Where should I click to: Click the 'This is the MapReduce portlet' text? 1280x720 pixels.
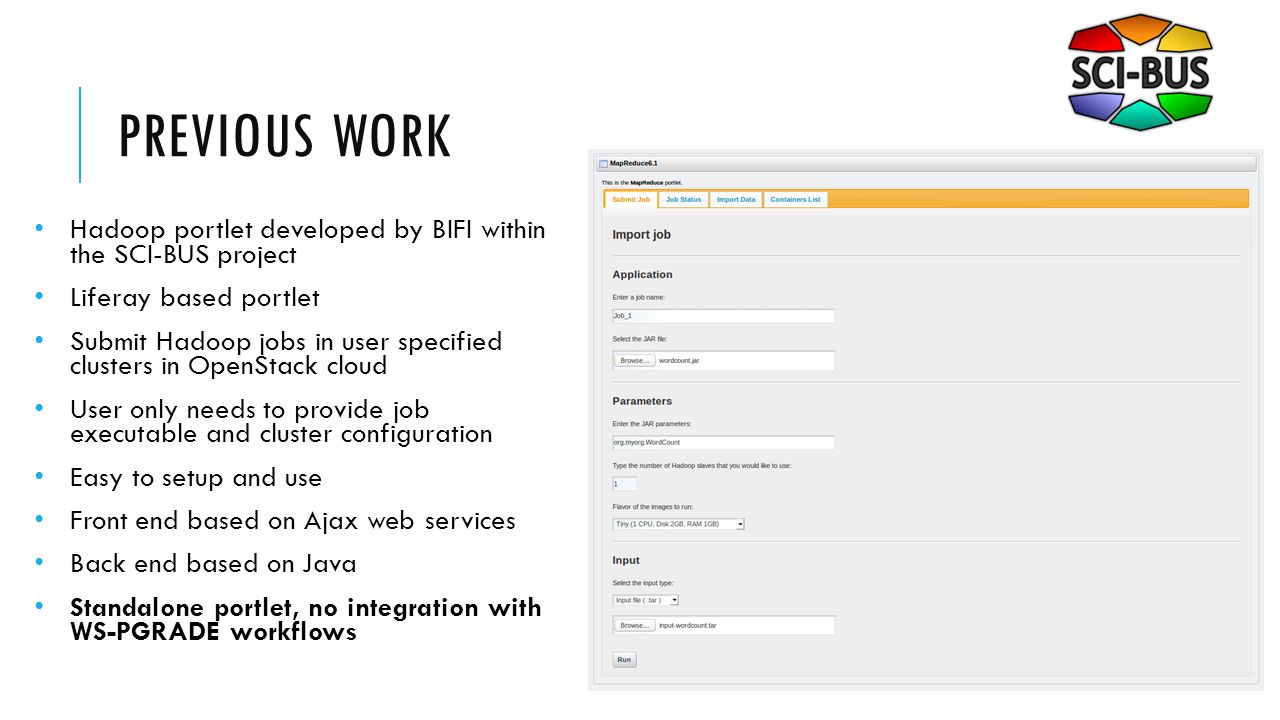tap(641, 183)
